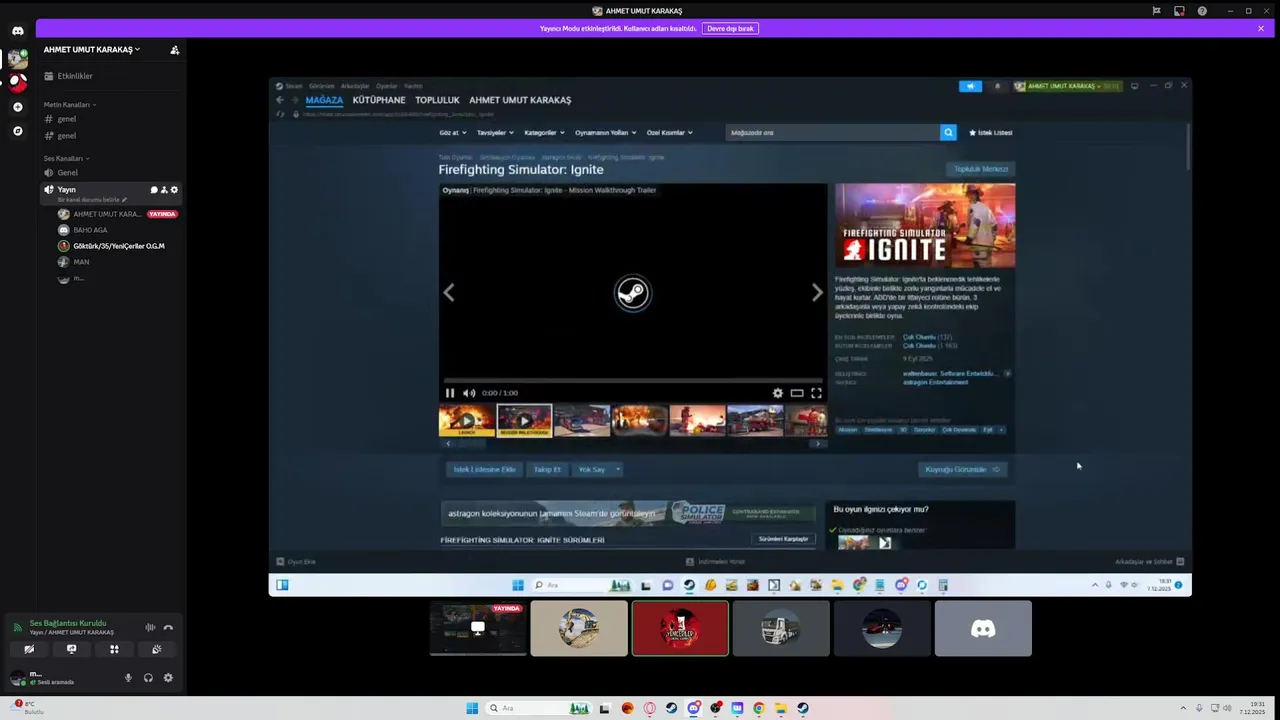Open AHMET UMUT KARAKAŞ profile tab in Steam
Image resolution: width=1280 pixels, height=720 pixels.
click(x=520, y=100)
